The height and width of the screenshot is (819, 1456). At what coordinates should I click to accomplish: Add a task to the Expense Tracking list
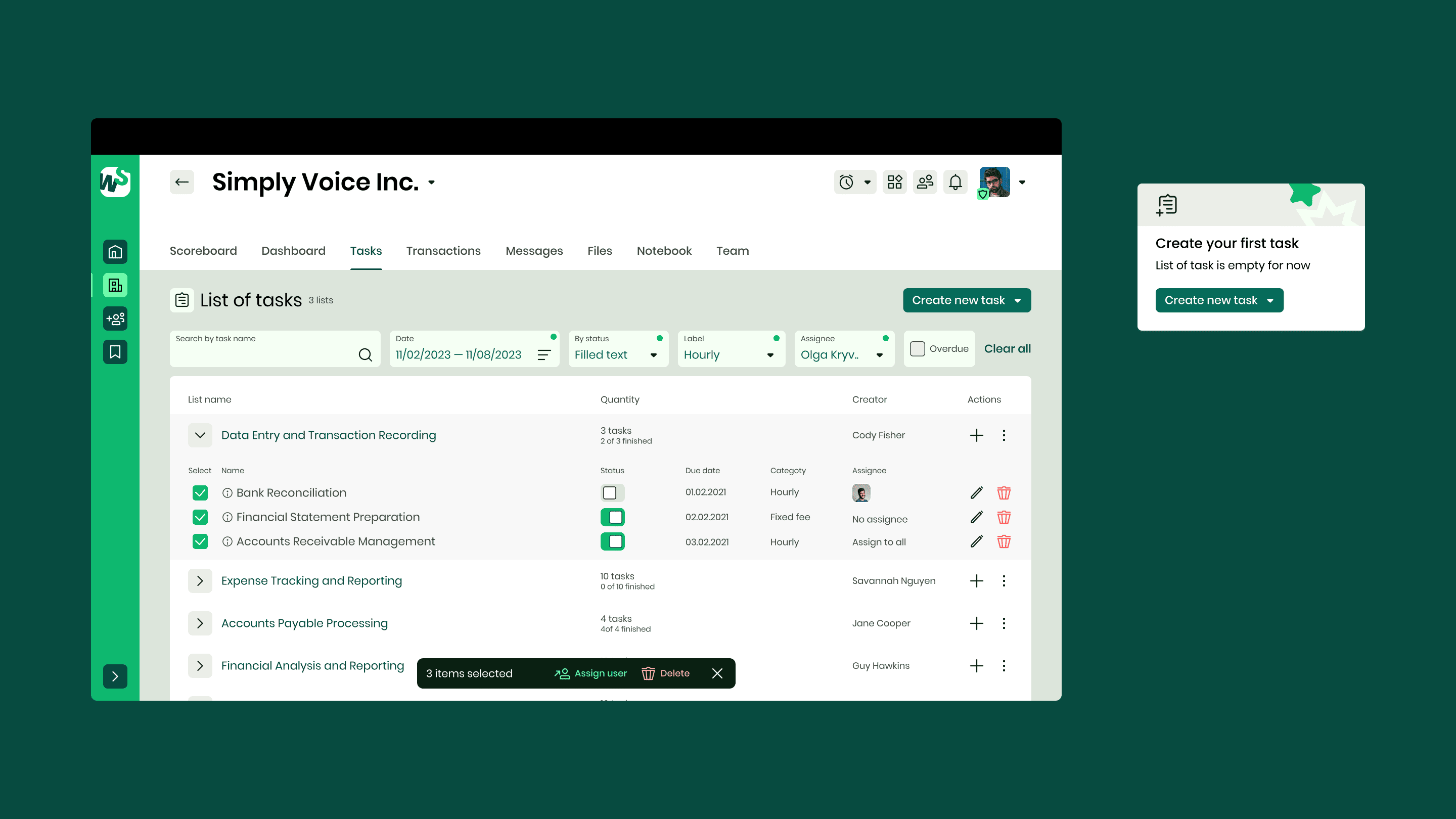click(x=976, y=581)
